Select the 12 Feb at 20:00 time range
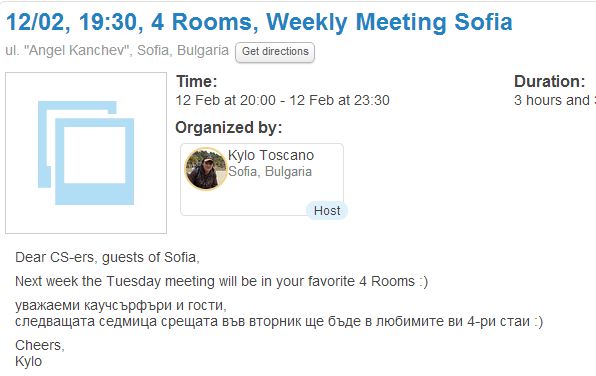Screen dimensions: 596x376 282,100
